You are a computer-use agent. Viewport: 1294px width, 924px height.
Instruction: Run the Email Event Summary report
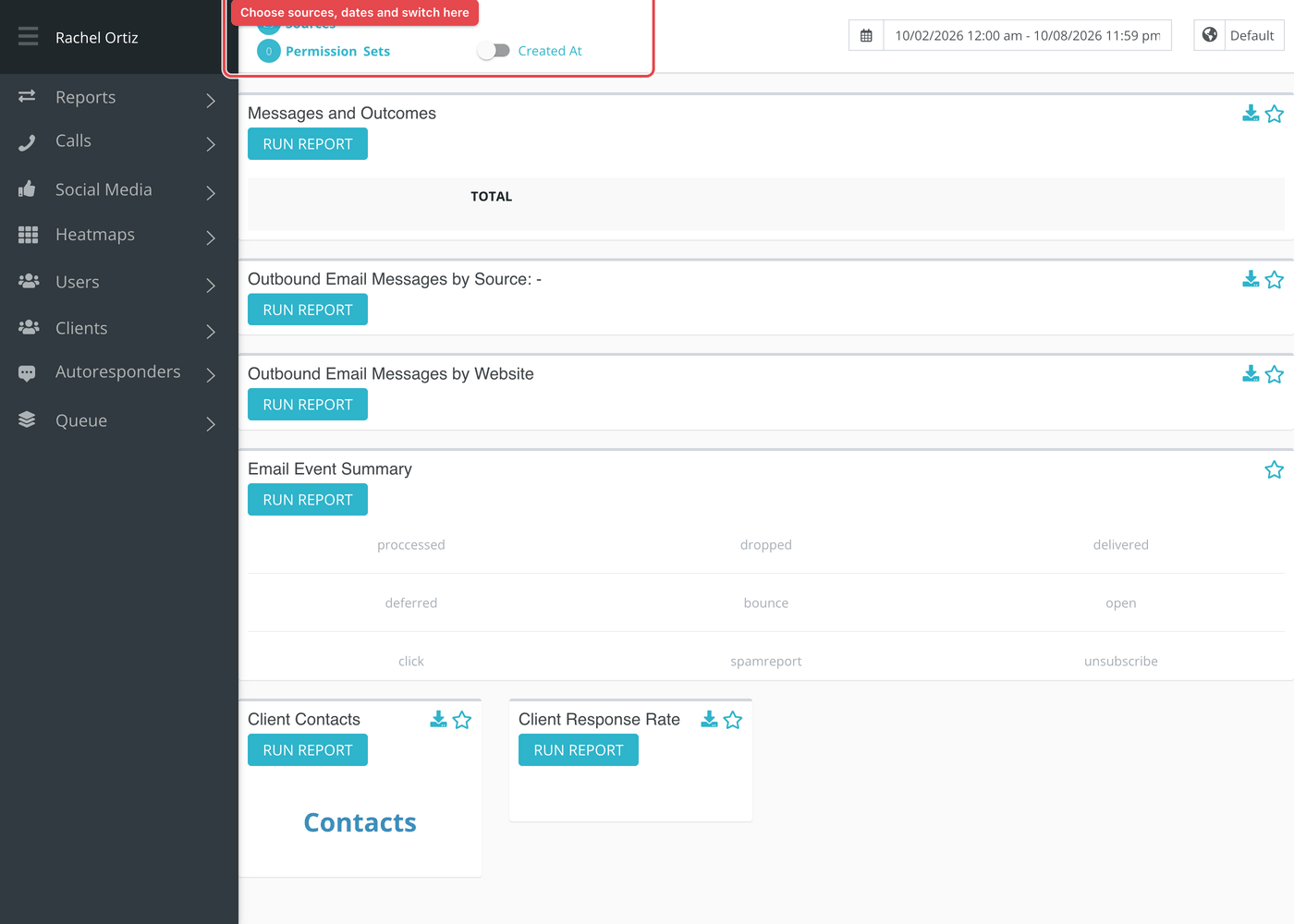(x=308, y=500)
